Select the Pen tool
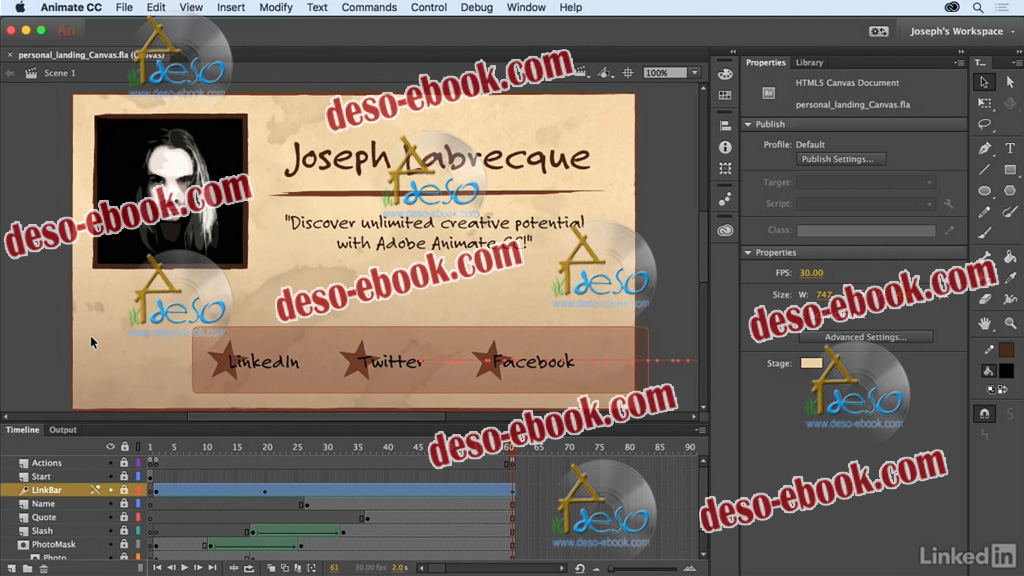 pos(985,148)
